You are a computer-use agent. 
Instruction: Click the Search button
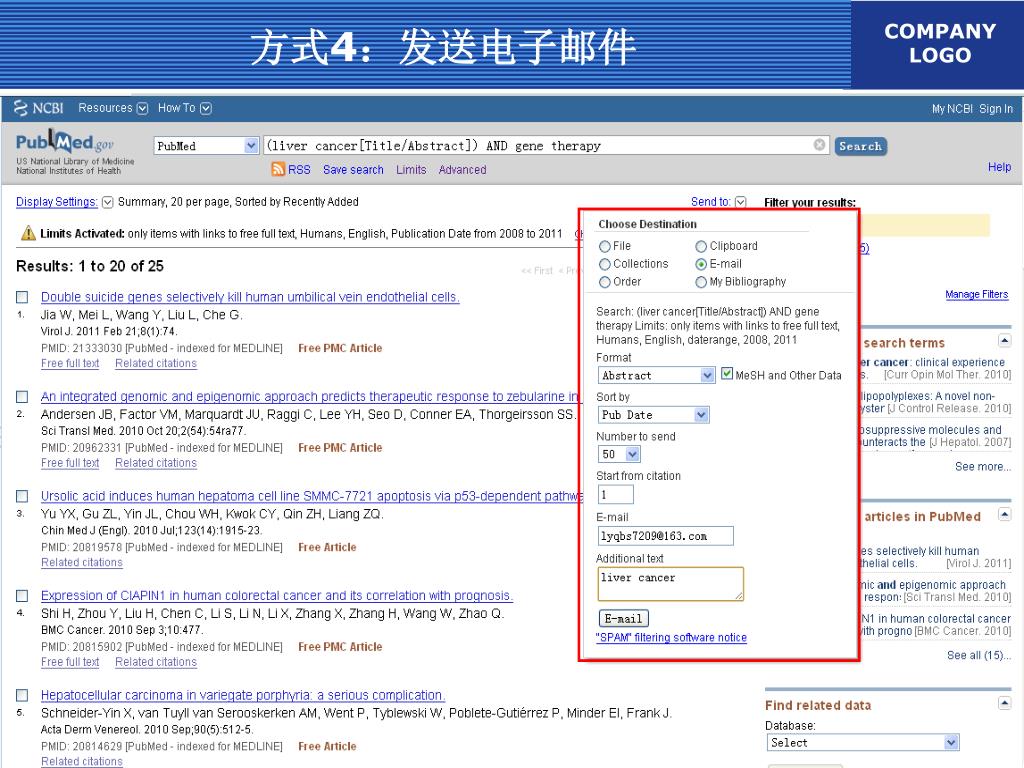860,146
